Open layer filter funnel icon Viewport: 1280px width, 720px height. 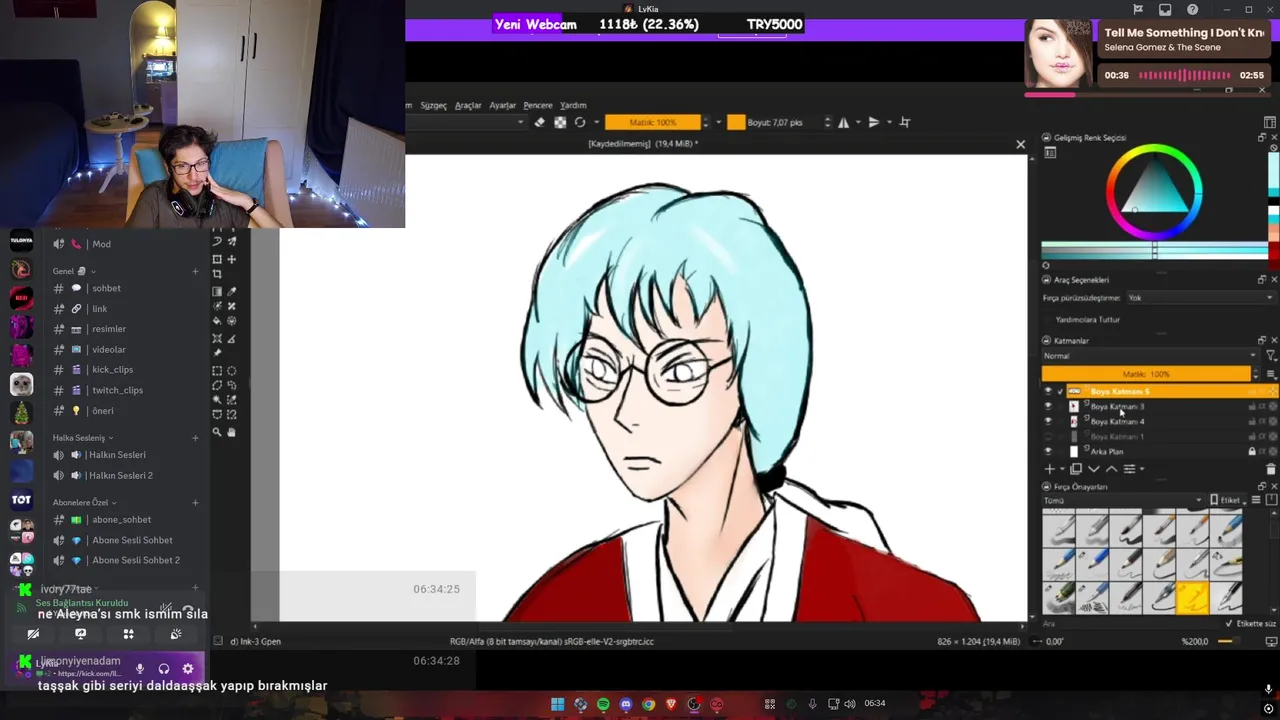1271,356
